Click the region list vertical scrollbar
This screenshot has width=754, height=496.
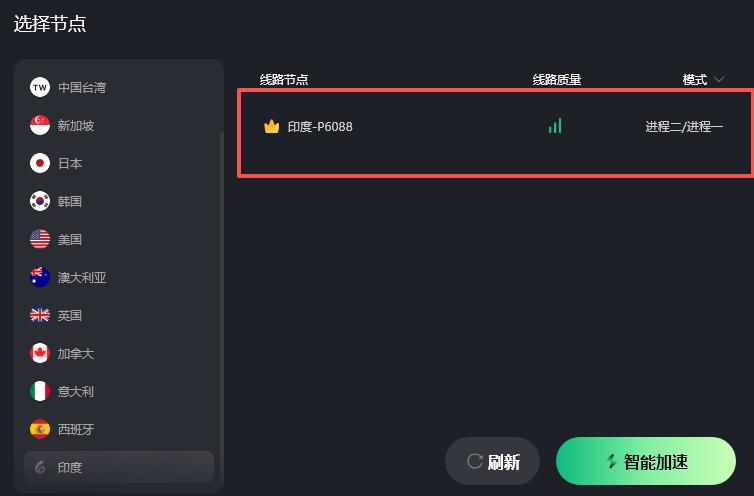[x=221, y=289]
